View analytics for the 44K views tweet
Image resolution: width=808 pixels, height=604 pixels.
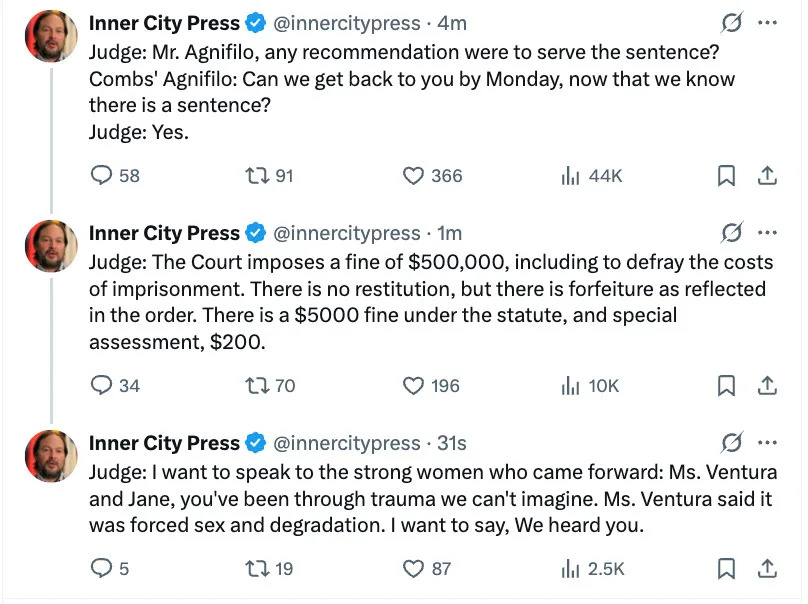tap(571, 176)
